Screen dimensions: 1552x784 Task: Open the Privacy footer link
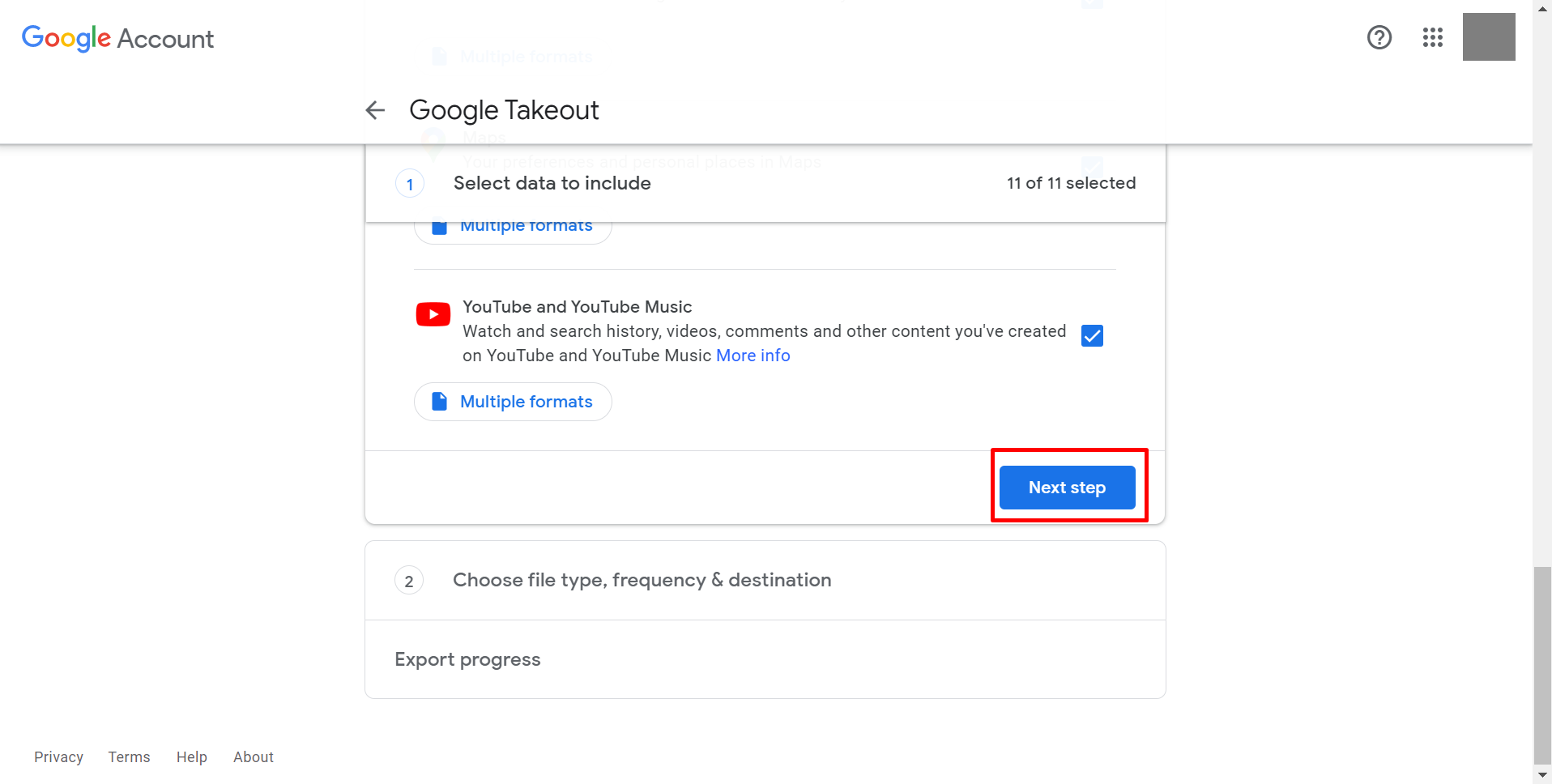pyautogui.click(x=58, y=757)
